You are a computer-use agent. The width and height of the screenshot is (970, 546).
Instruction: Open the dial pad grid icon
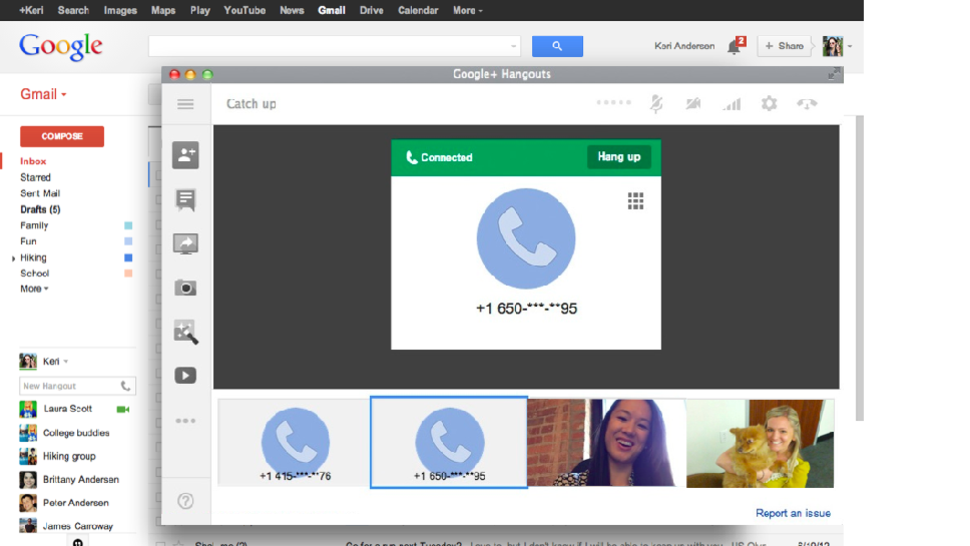click(x=635, y=201)
